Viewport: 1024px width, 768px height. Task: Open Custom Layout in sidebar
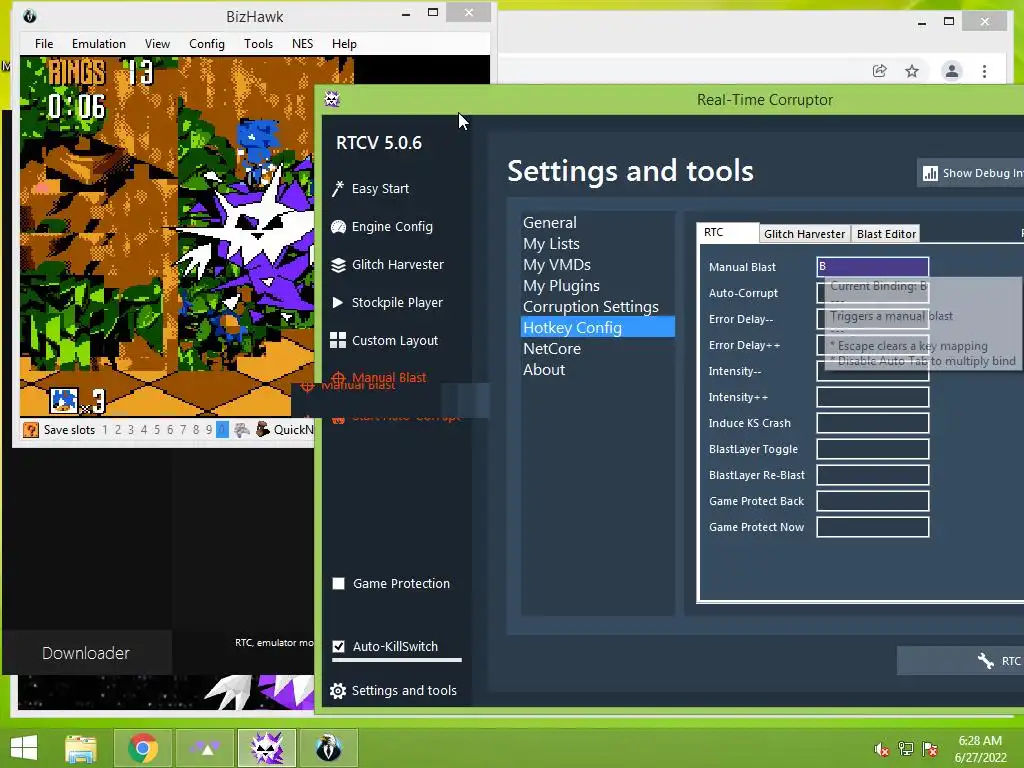pyautogui.click(x=384, y=340)
